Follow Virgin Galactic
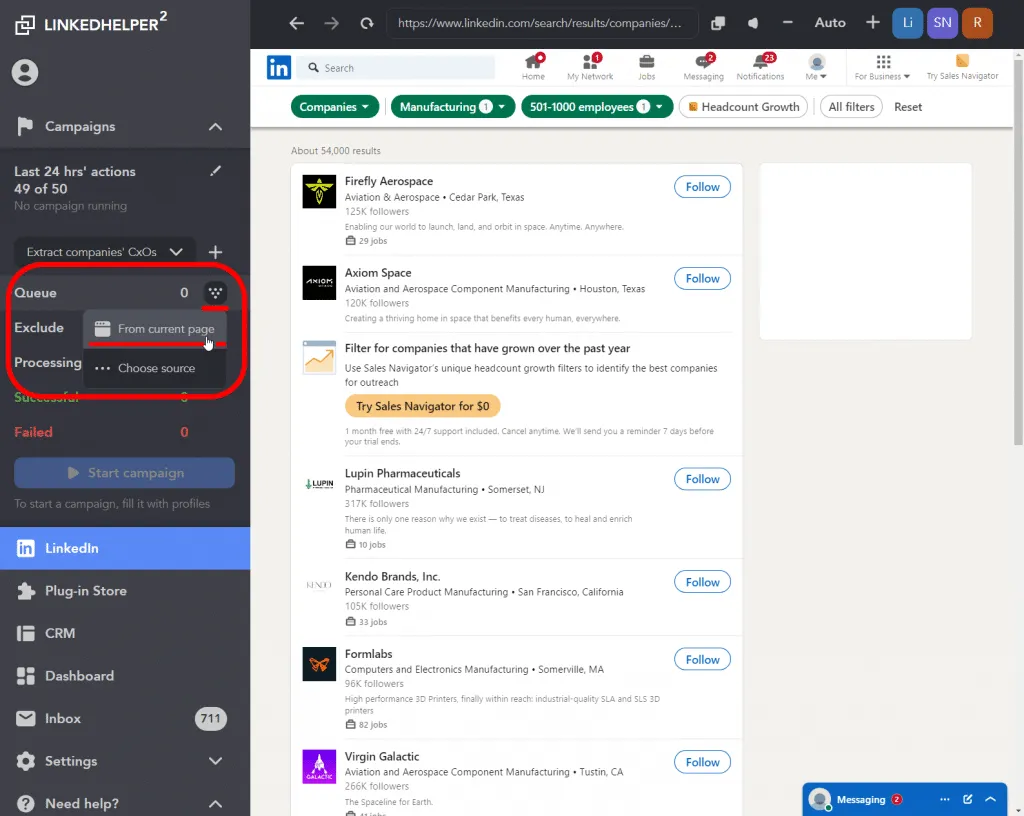Screen dimensions: 1024x816 [x=702, y=762]
